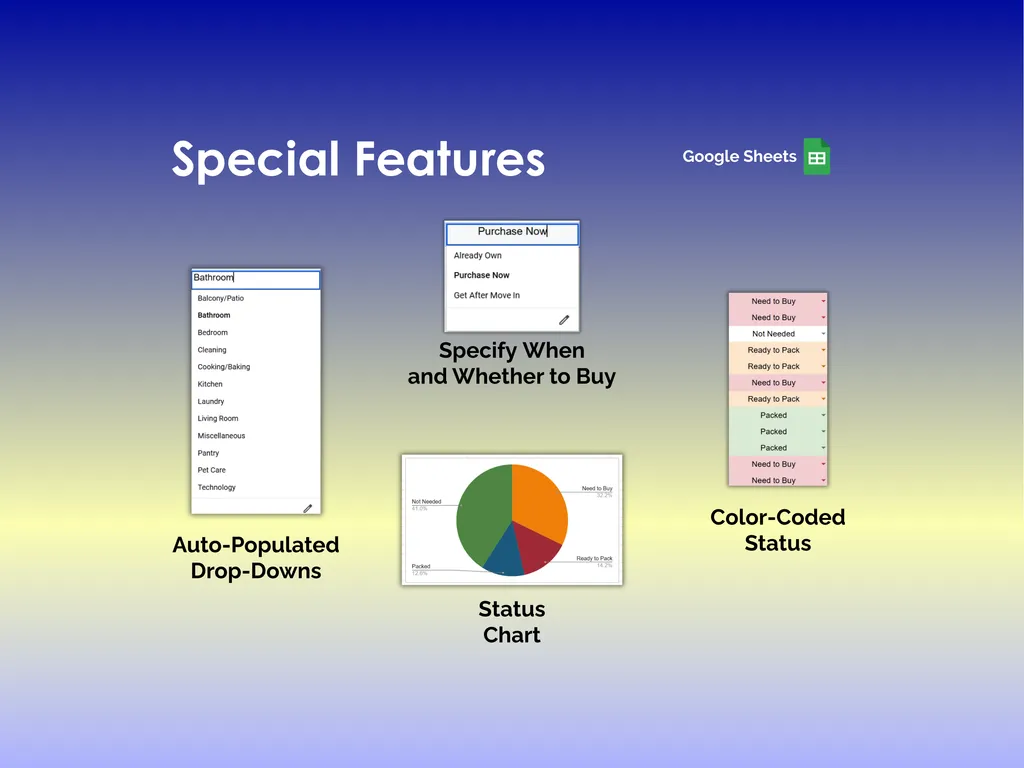Image resolution: width=1024 pixels, height=768 pixels.
Task: Click the Google Sheets logo icon
Action: [x=816, y=157]
